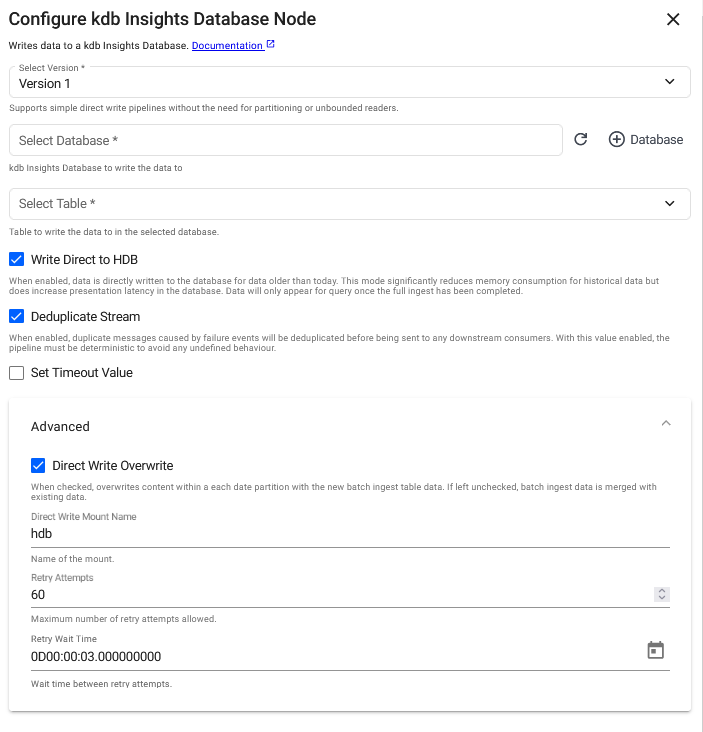Enable the Set Timeout Value checkbox

[x=16, y=373]
